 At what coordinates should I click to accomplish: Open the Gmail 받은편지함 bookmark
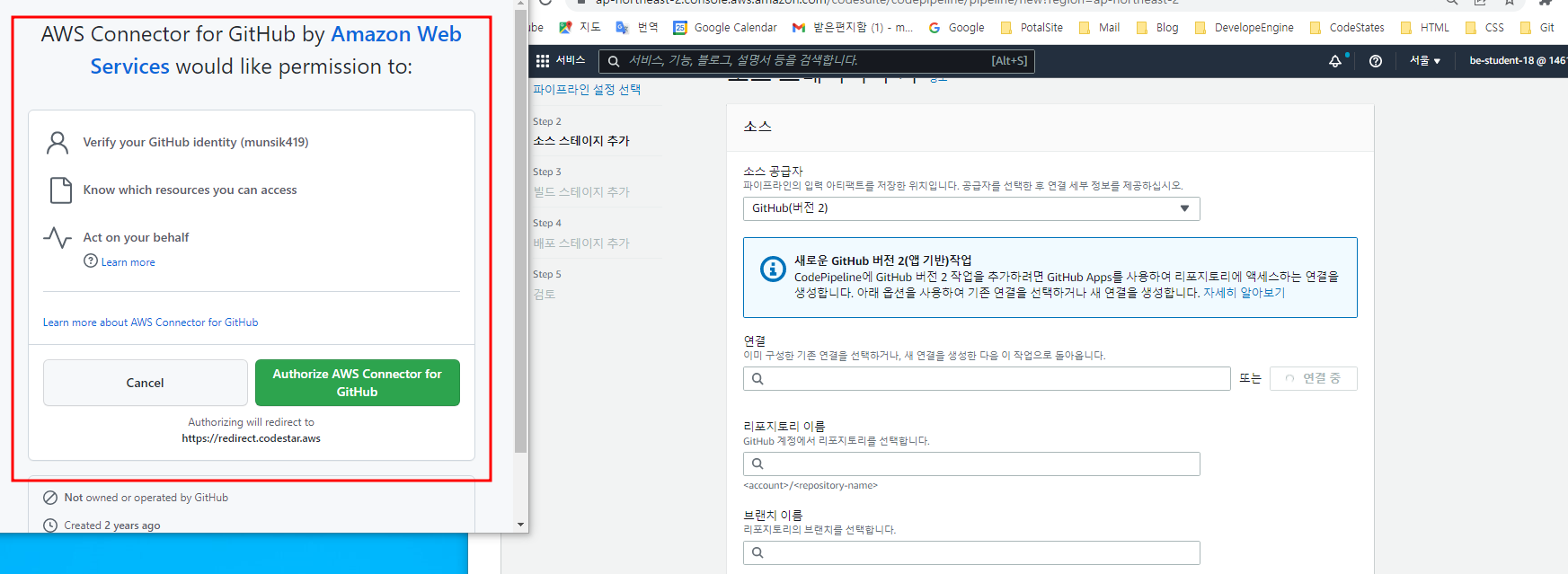pos(852,28)
